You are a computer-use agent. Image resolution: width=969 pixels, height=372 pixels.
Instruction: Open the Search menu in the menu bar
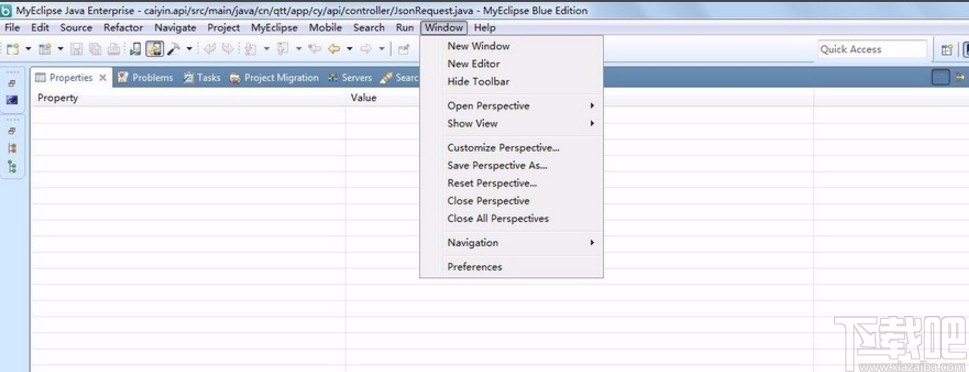pyautogui.click(x=369, y=27)
